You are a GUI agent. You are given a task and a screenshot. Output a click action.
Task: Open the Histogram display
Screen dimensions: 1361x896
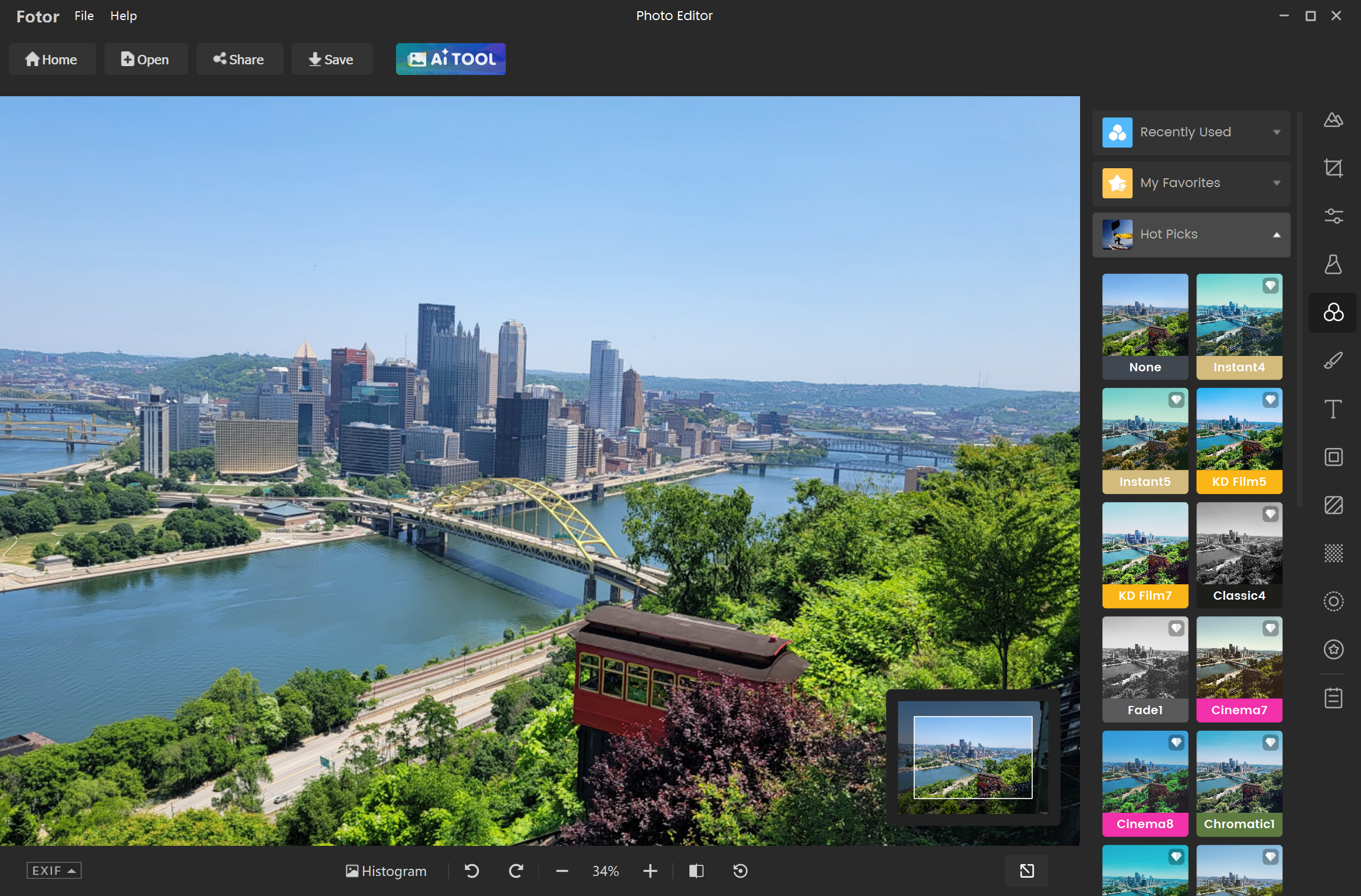387,871
